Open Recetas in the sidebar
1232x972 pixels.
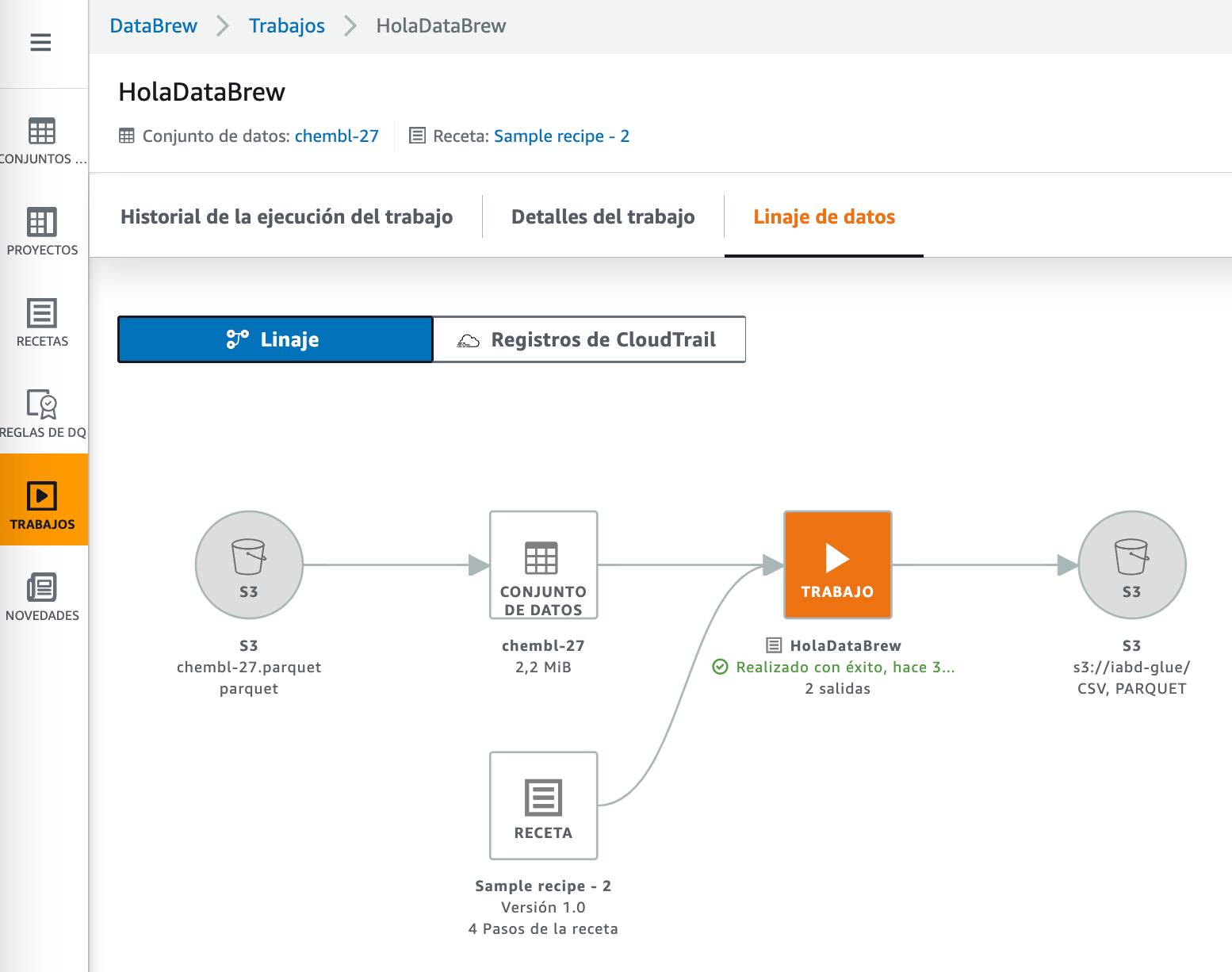pos(43,323)
